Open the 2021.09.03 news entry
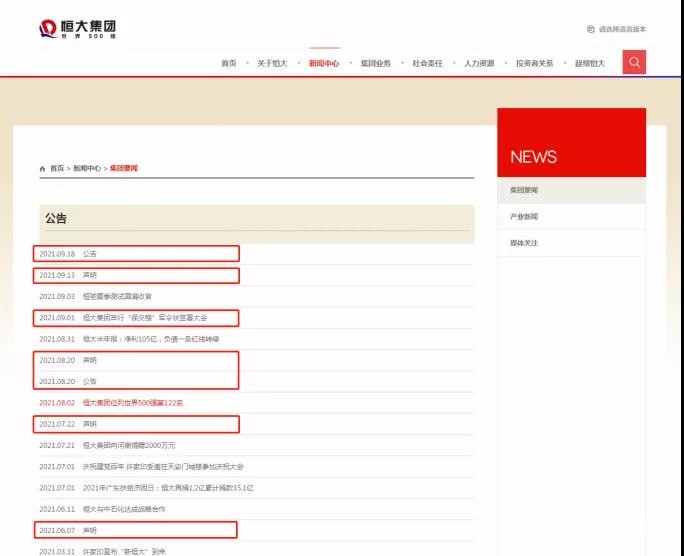 96,297
